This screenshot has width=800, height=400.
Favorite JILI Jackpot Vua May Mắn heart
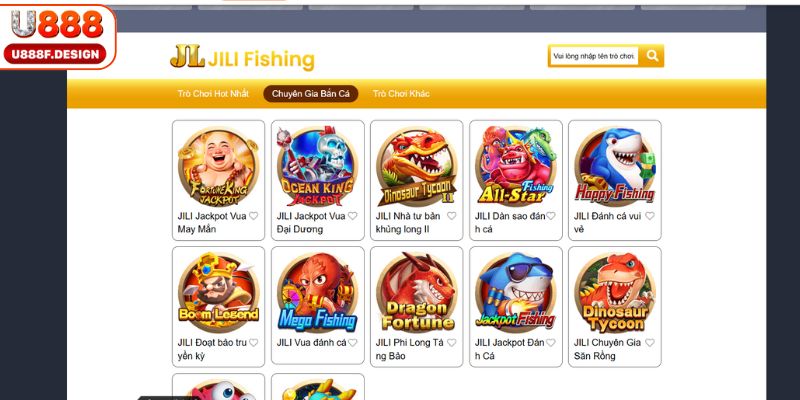pos(254,216)
